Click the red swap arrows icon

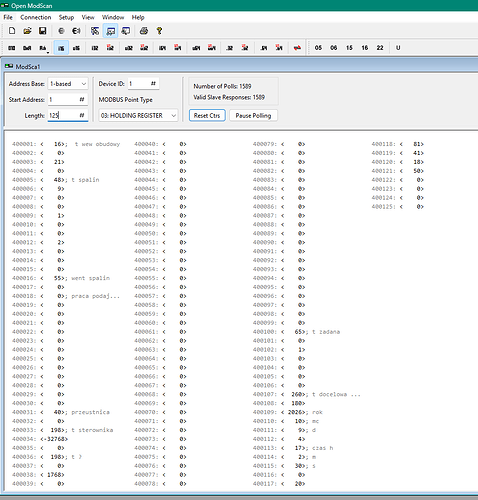tap(297, 48)
